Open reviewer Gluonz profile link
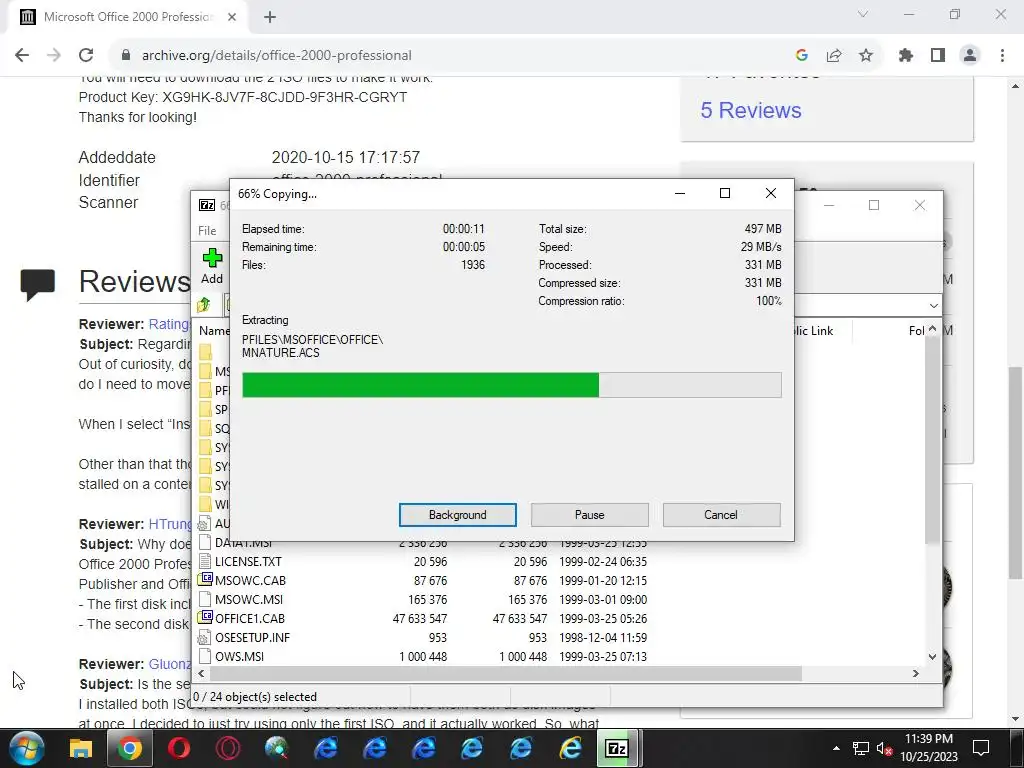This screenshot has width=1024, height=768. (x=170, y=664)
